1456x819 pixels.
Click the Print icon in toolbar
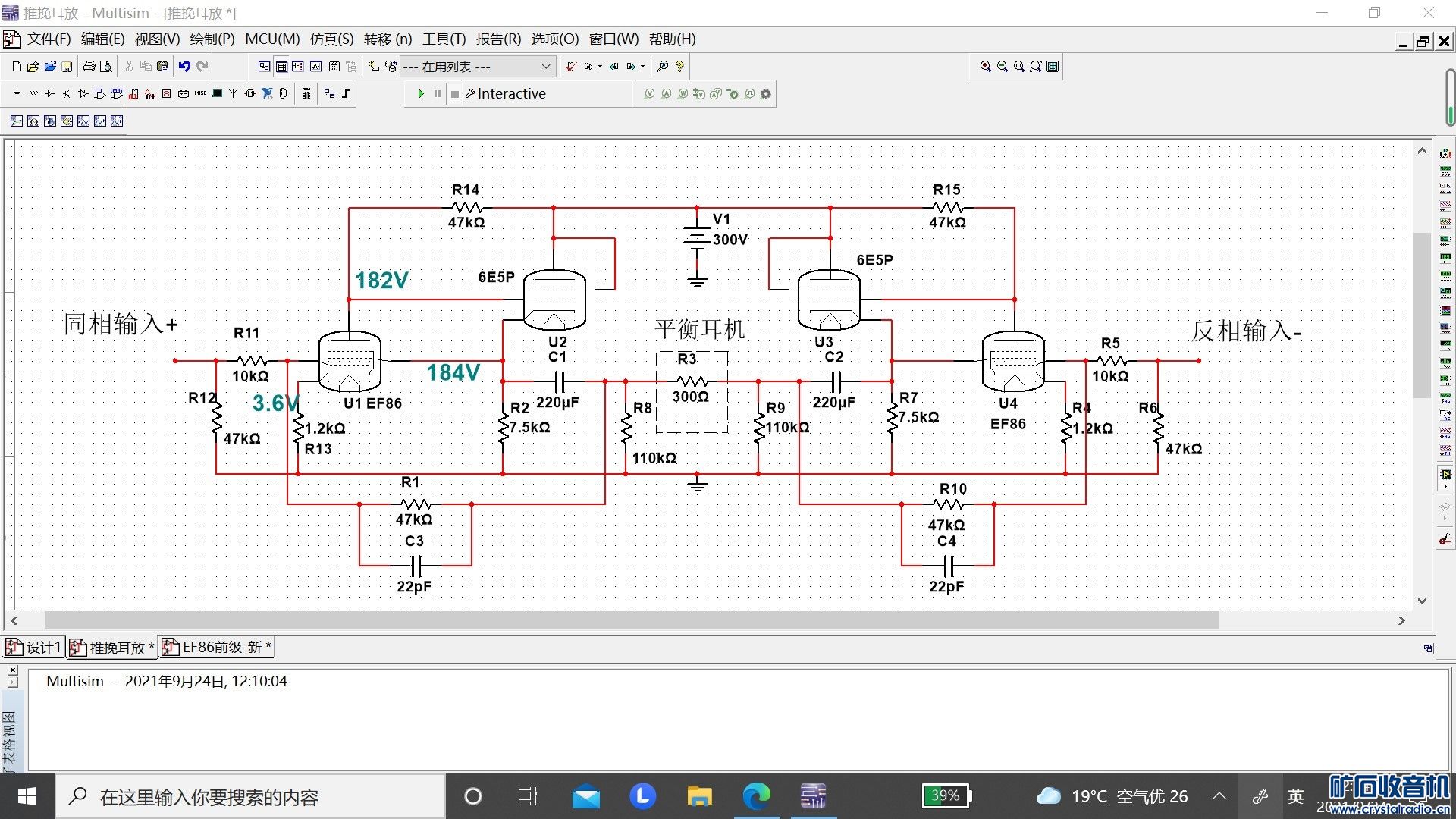click(89, 67)
